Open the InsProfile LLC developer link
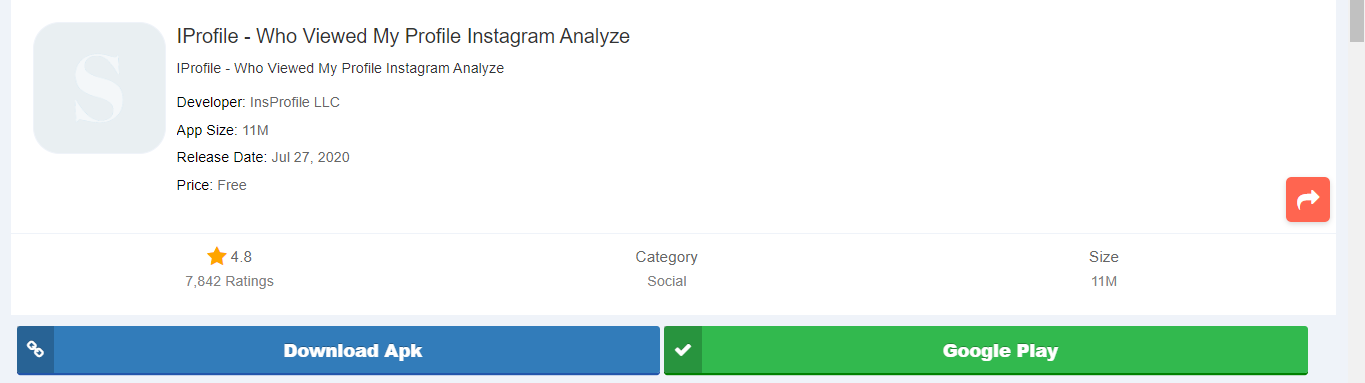The width and height of the screenshot is (1365, 383). pos(295,102)
